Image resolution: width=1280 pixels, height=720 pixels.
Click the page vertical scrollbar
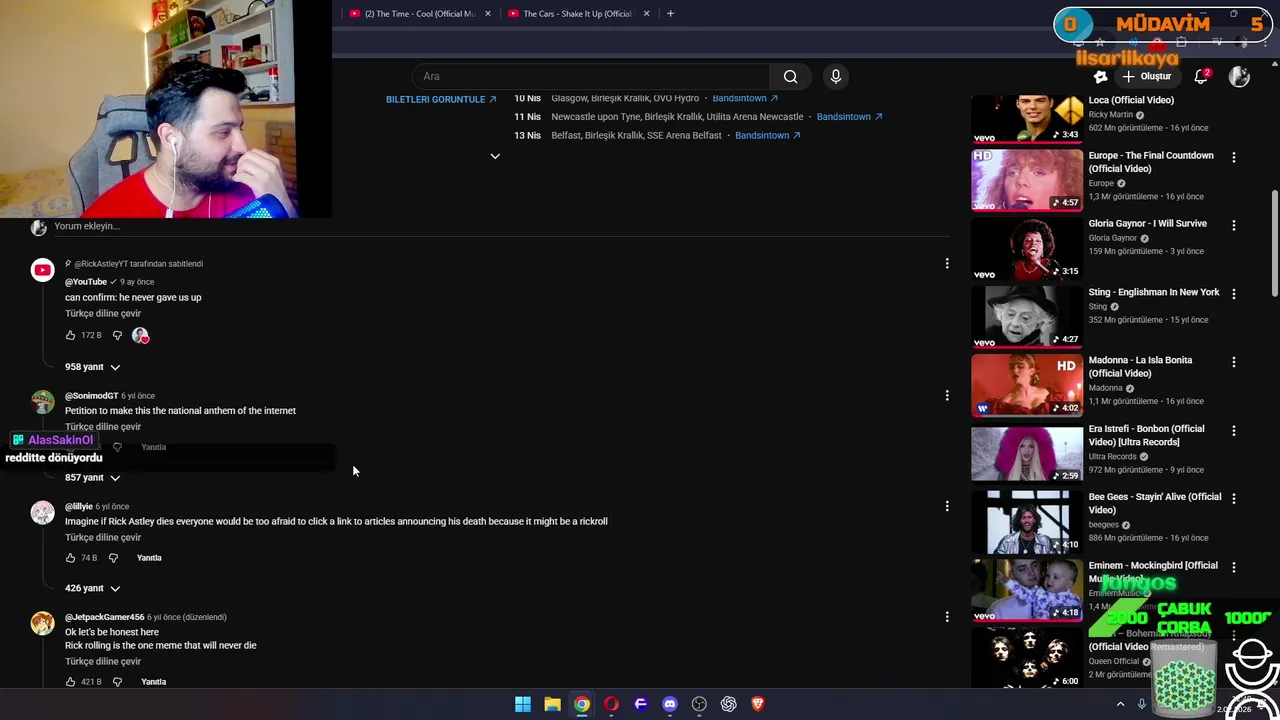1274,243
